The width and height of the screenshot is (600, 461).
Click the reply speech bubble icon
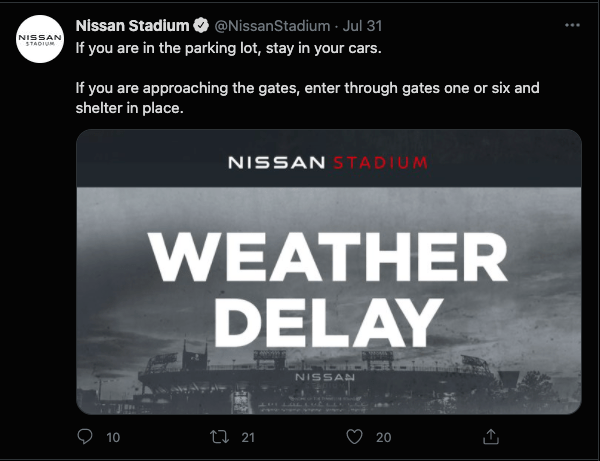coord(85,437)
